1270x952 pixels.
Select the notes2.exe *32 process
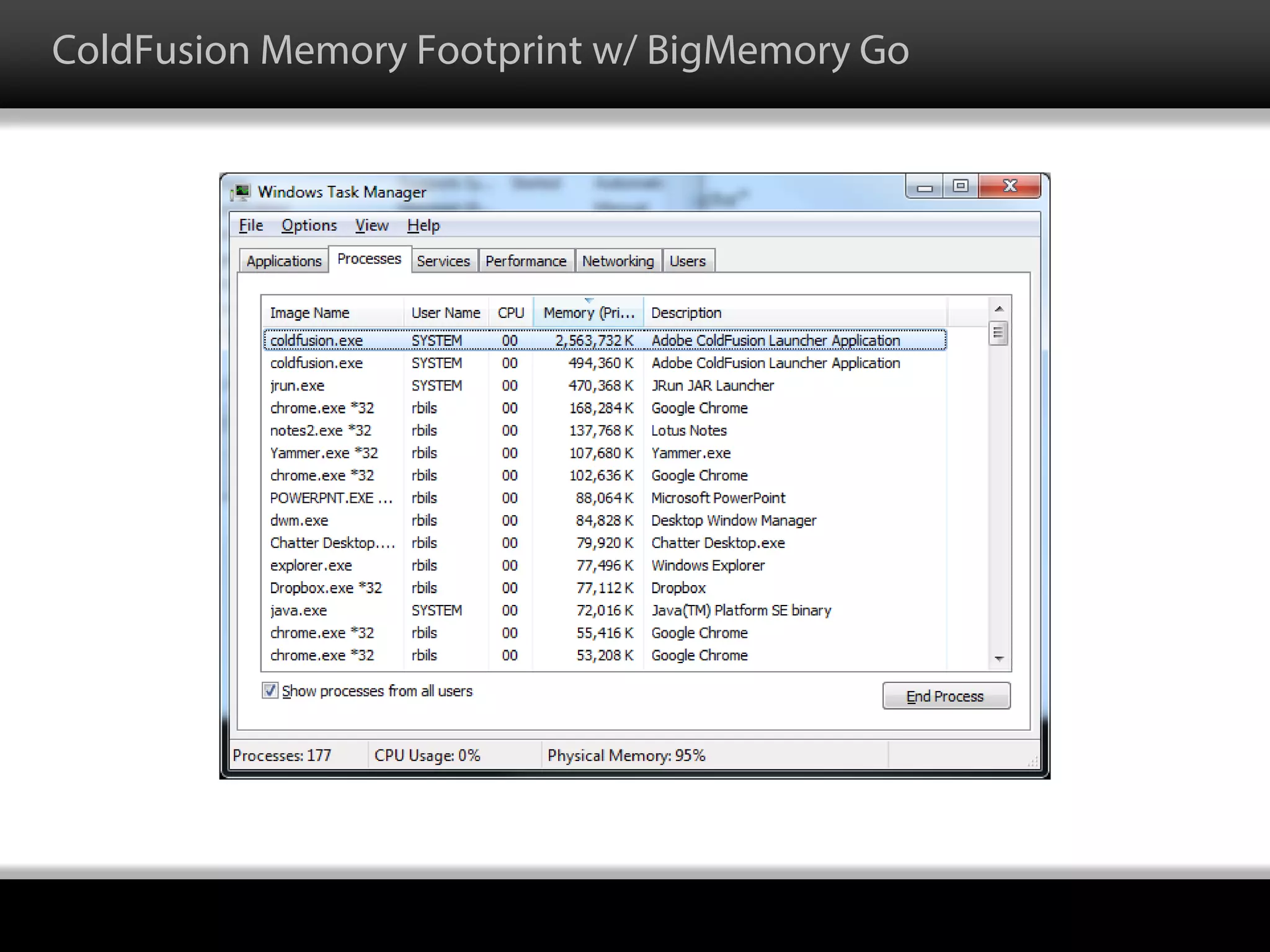[x=605, y=430]
